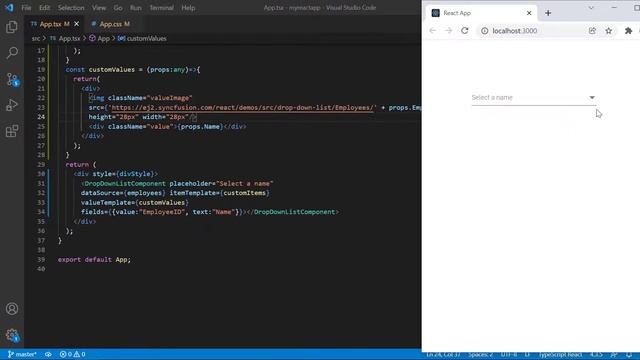The image size is (640, 360).
Task: Bookmark this page with the star icon
Action: pos(609,31)
